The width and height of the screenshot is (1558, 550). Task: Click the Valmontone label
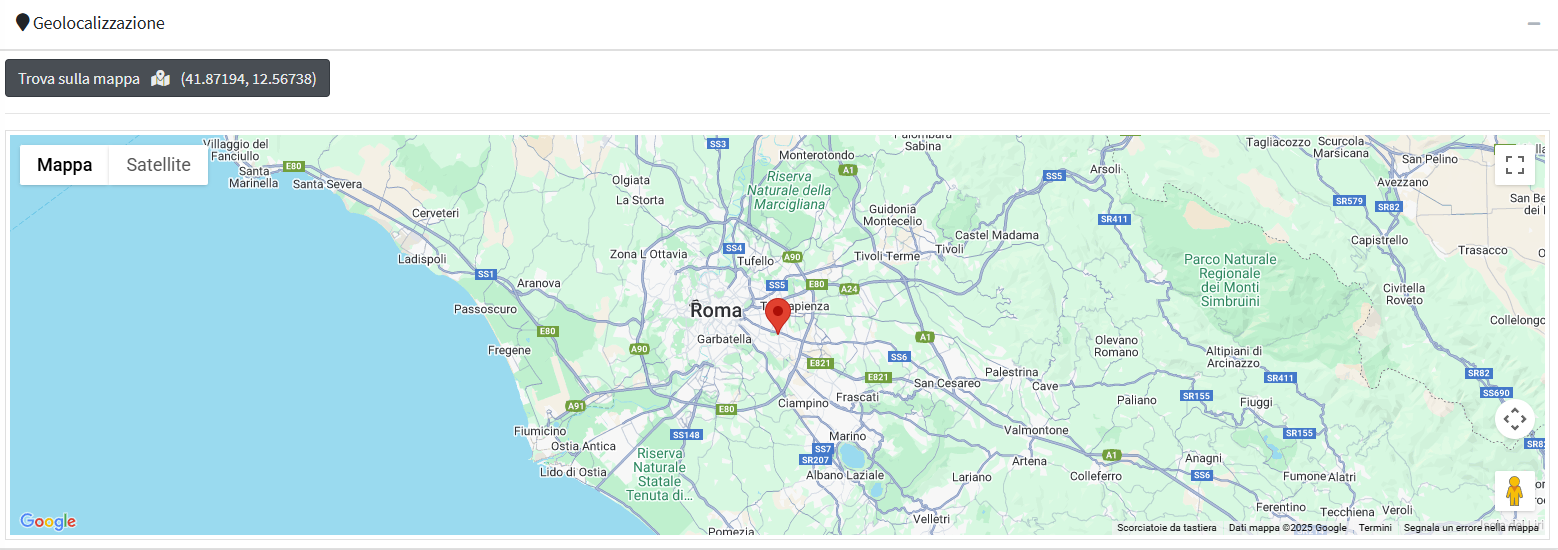(1036, 430)
